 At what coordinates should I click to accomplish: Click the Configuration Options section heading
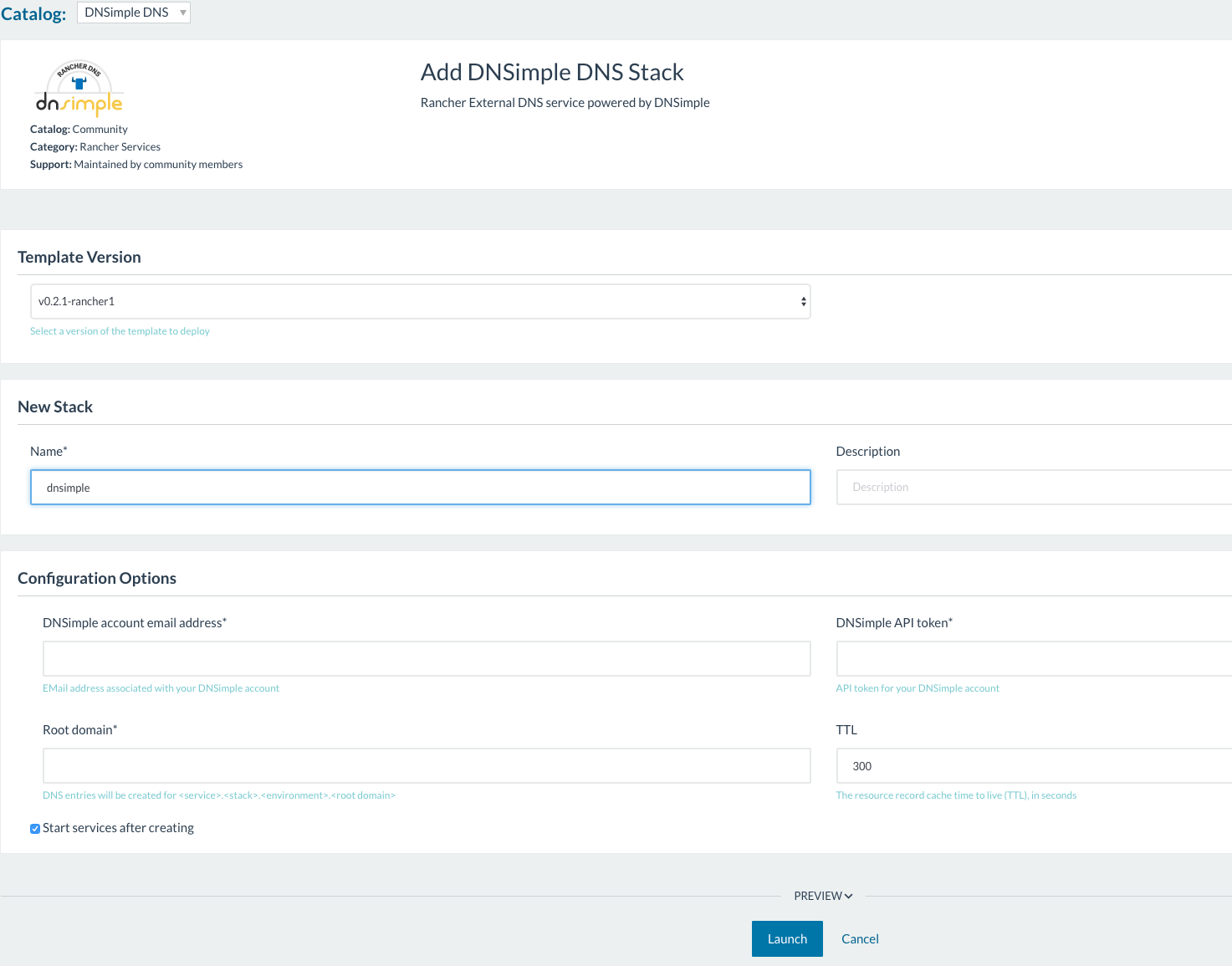click(97, 579)
